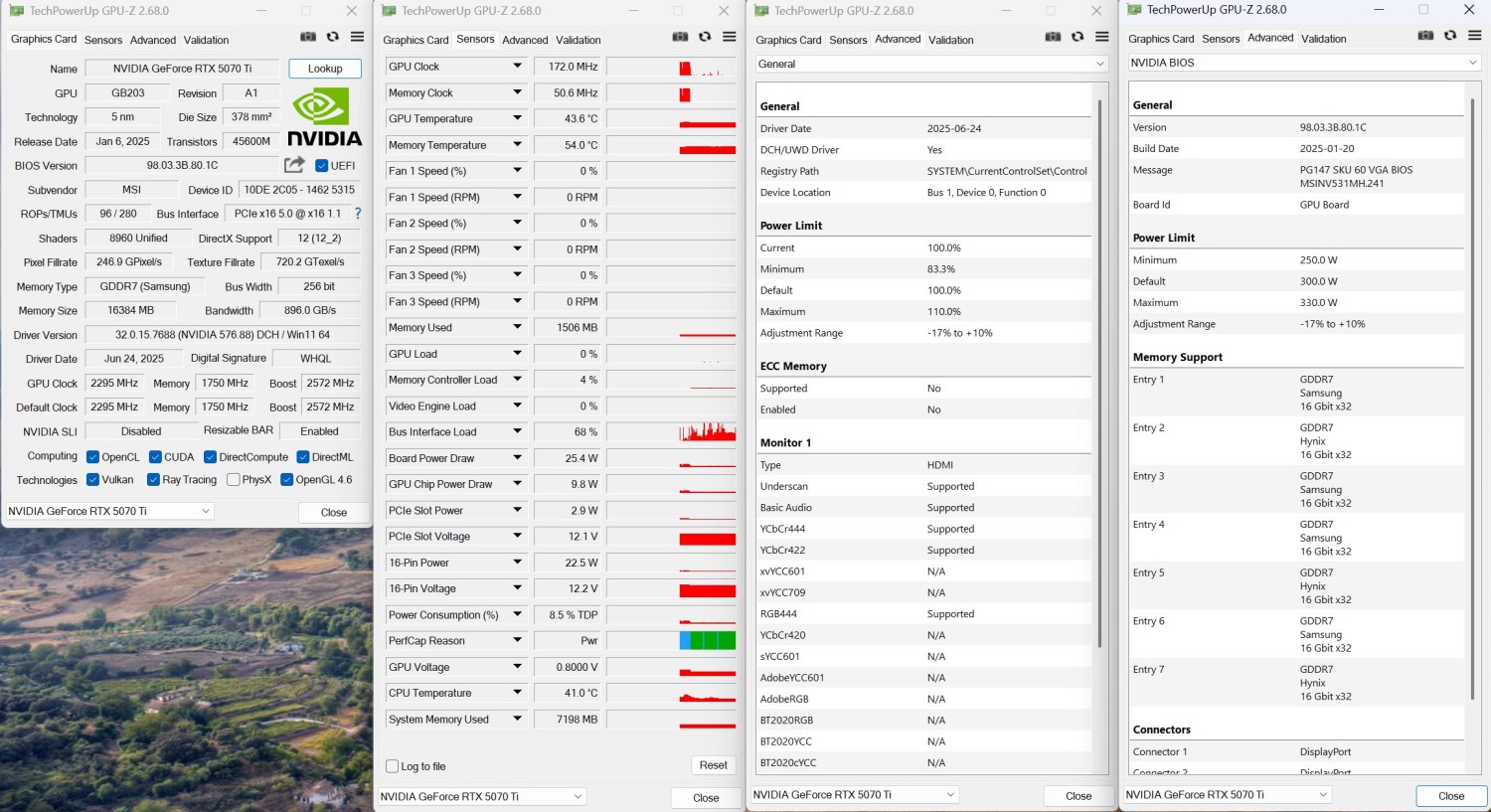1491x812 pixels.
Task: Toggle the UEFI checkbox
Action: click(x=321, y=166)
